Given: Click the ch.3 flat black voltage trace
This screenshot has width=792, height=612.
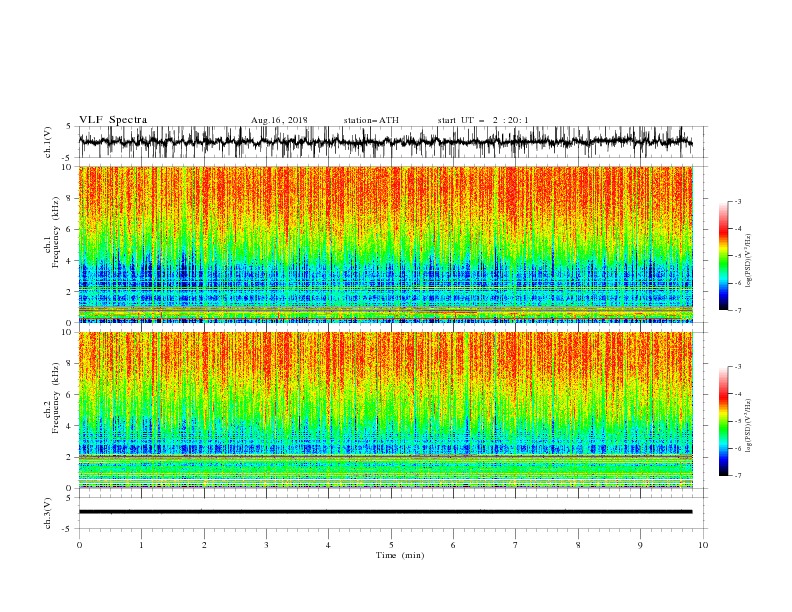Looking at the screenshot, I should click(385, 512).
